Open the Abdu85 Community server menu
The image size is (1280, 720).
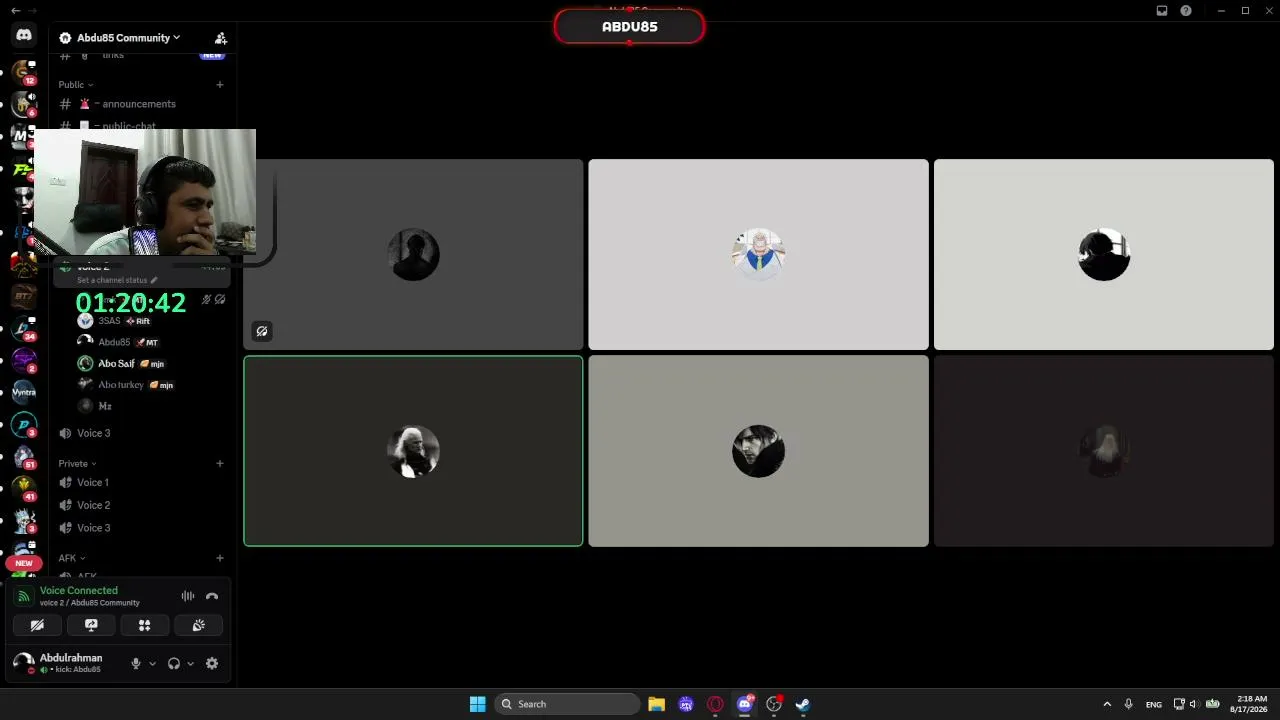[129, 38]
